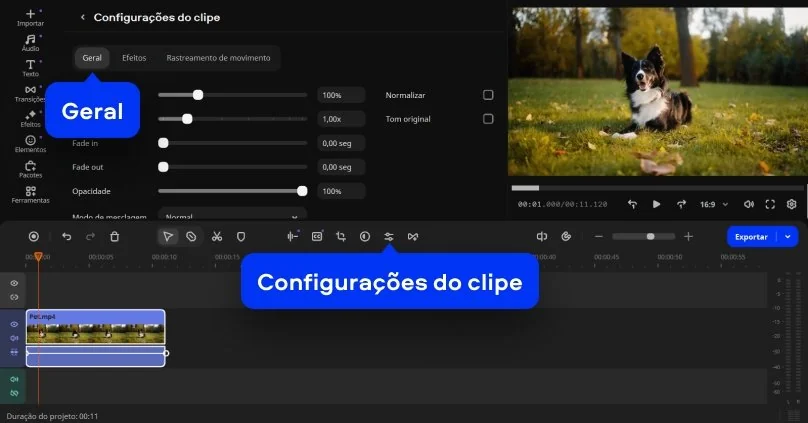
Task: Zoom in the timeline with the plus button
Action: [x=688, y=236]
